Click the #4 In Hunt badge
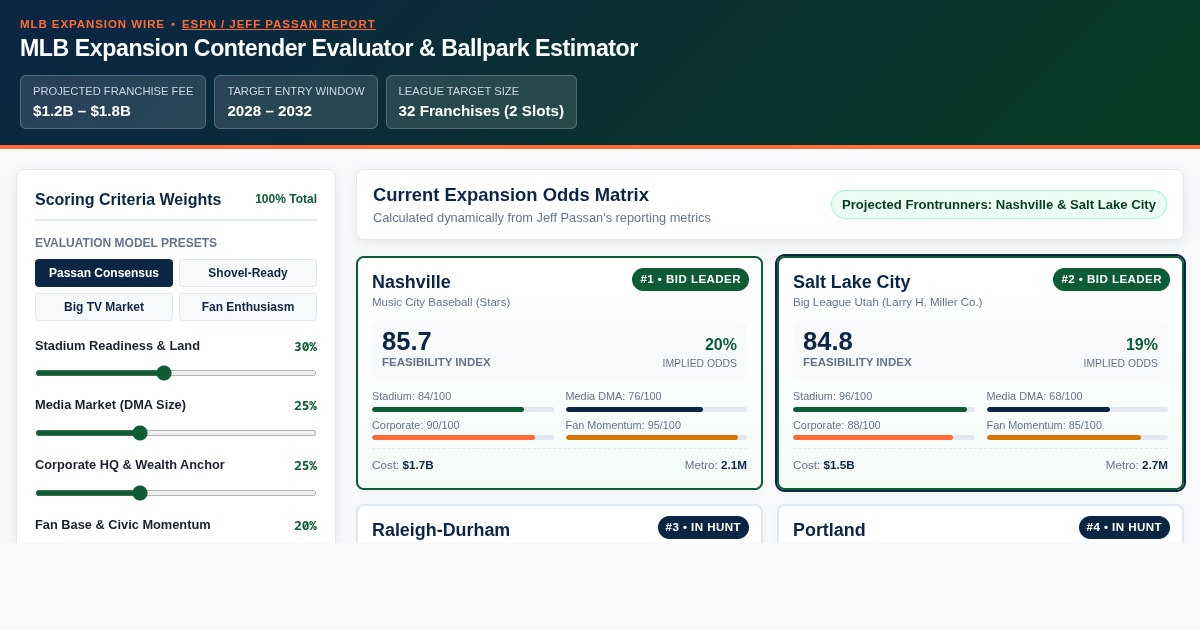Viewport: 1200px width, 630px height. coord(1124,527)
